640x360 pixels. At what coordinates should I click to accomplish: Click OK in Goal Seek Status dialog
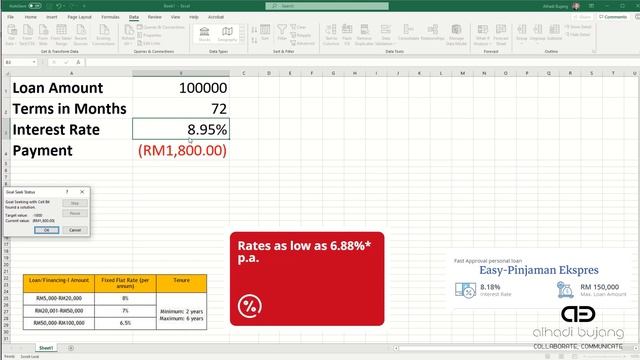tap(47, 230)
